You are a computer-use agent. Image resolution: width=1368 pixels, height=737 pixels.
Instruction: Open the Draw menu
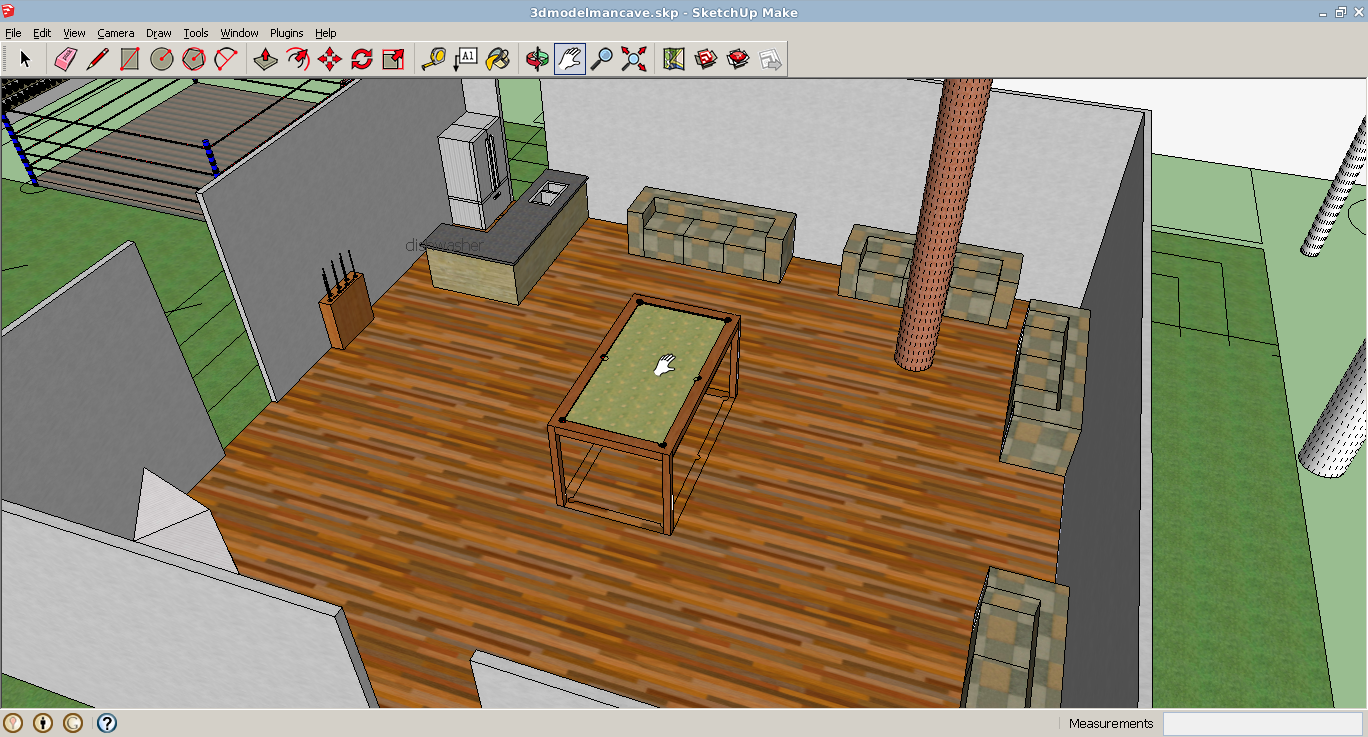159,33
